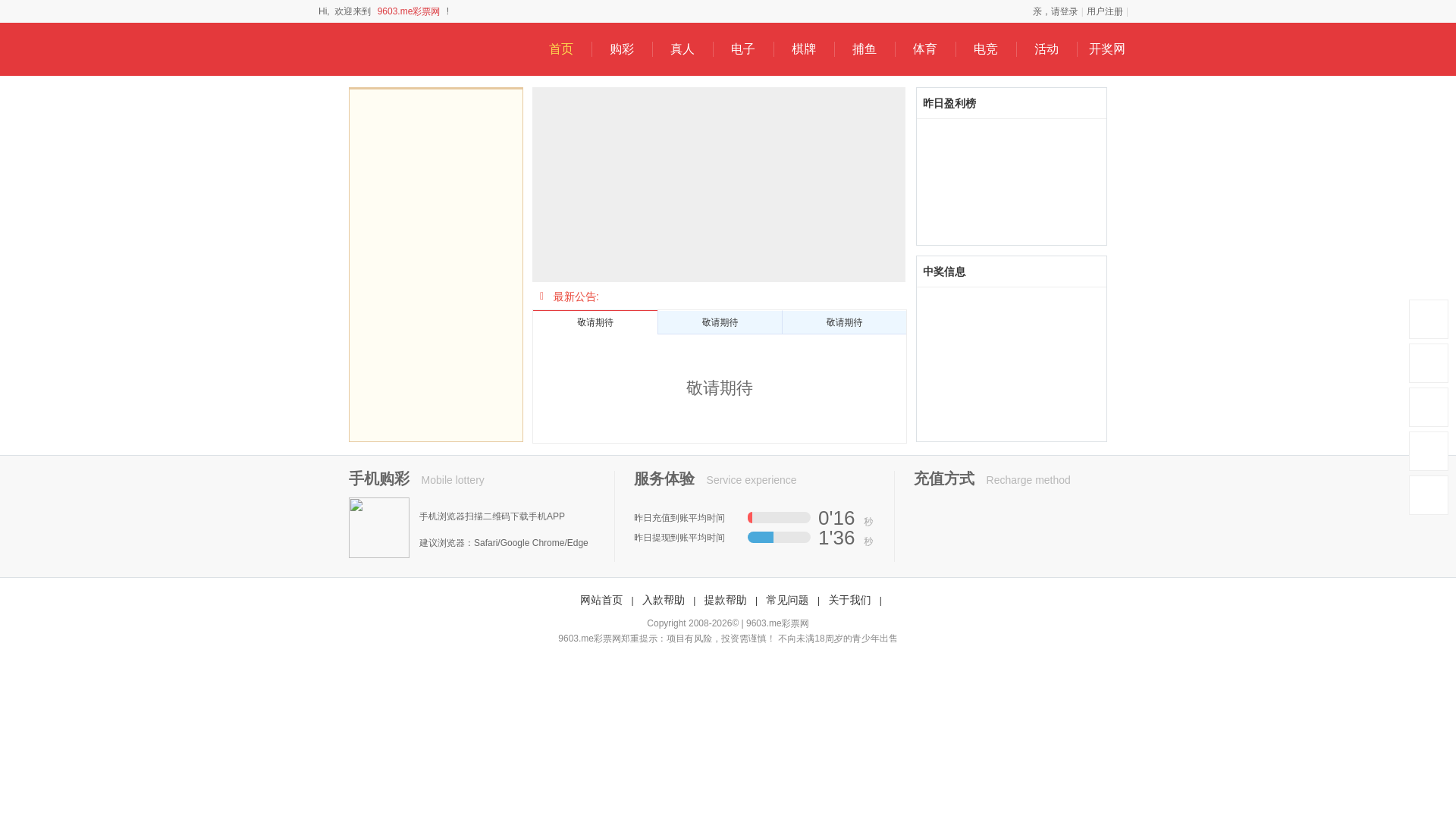Select the last 敬请期待 tab
1456x819 pixels.
(x=844, y=322)
